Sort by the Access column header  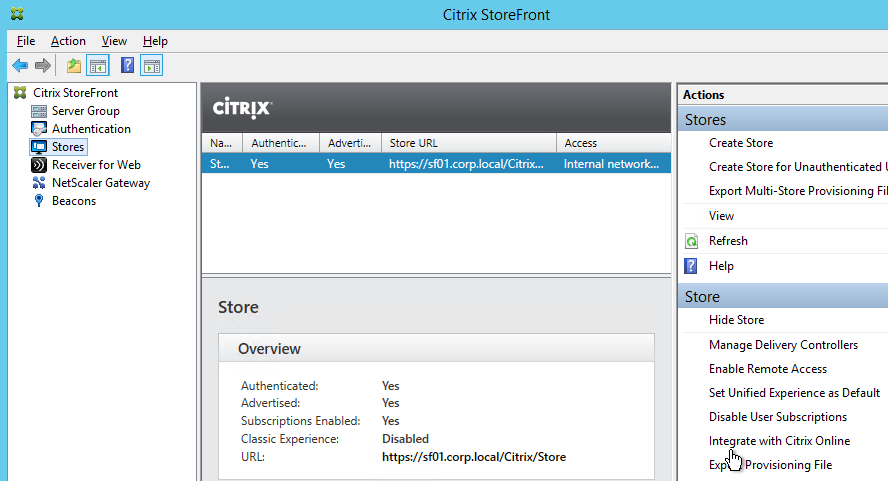click(x=614, y=143)
